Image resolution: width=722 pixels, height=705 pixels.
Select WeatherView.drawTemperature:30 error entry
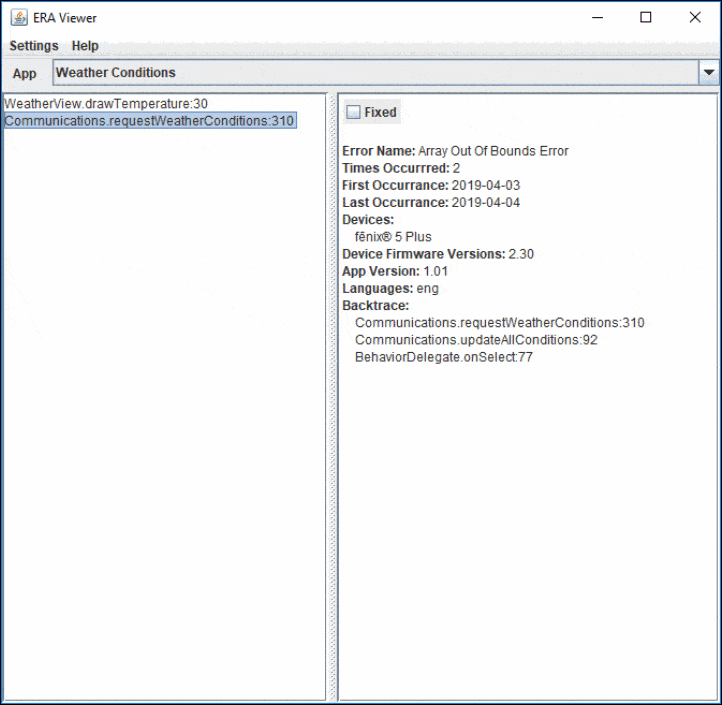pos(106,104)
